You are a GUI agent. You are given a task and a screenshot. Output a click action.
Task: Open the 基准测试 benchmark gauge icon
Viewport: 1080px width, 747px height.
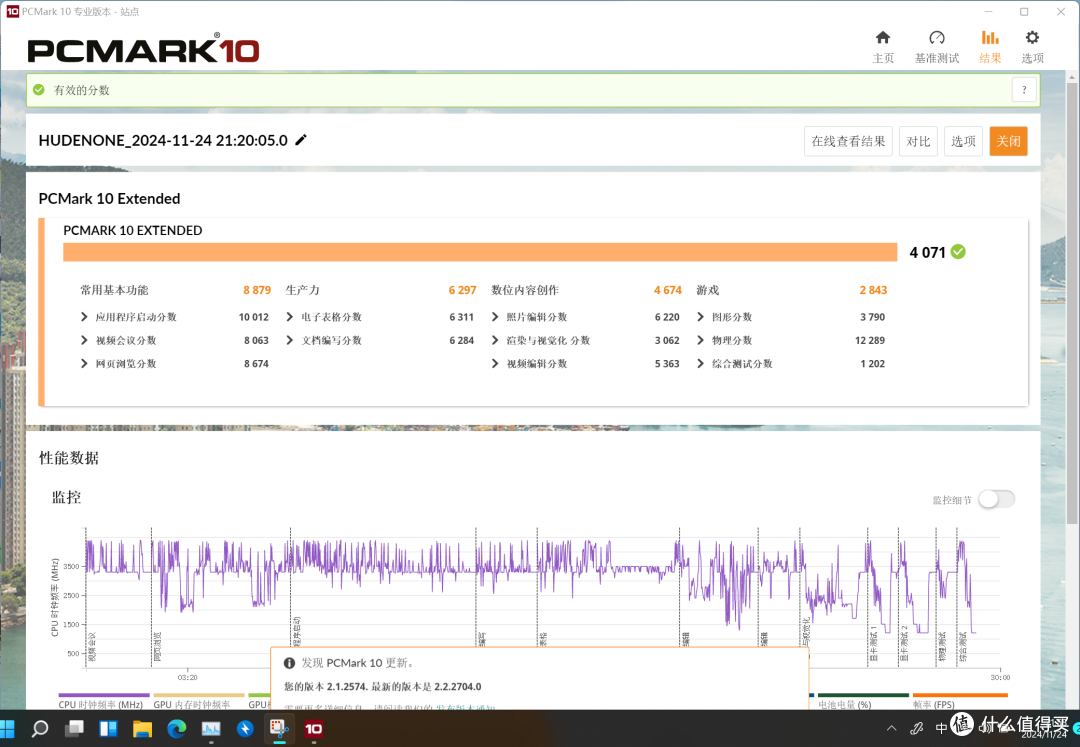[x=937, y=38]
